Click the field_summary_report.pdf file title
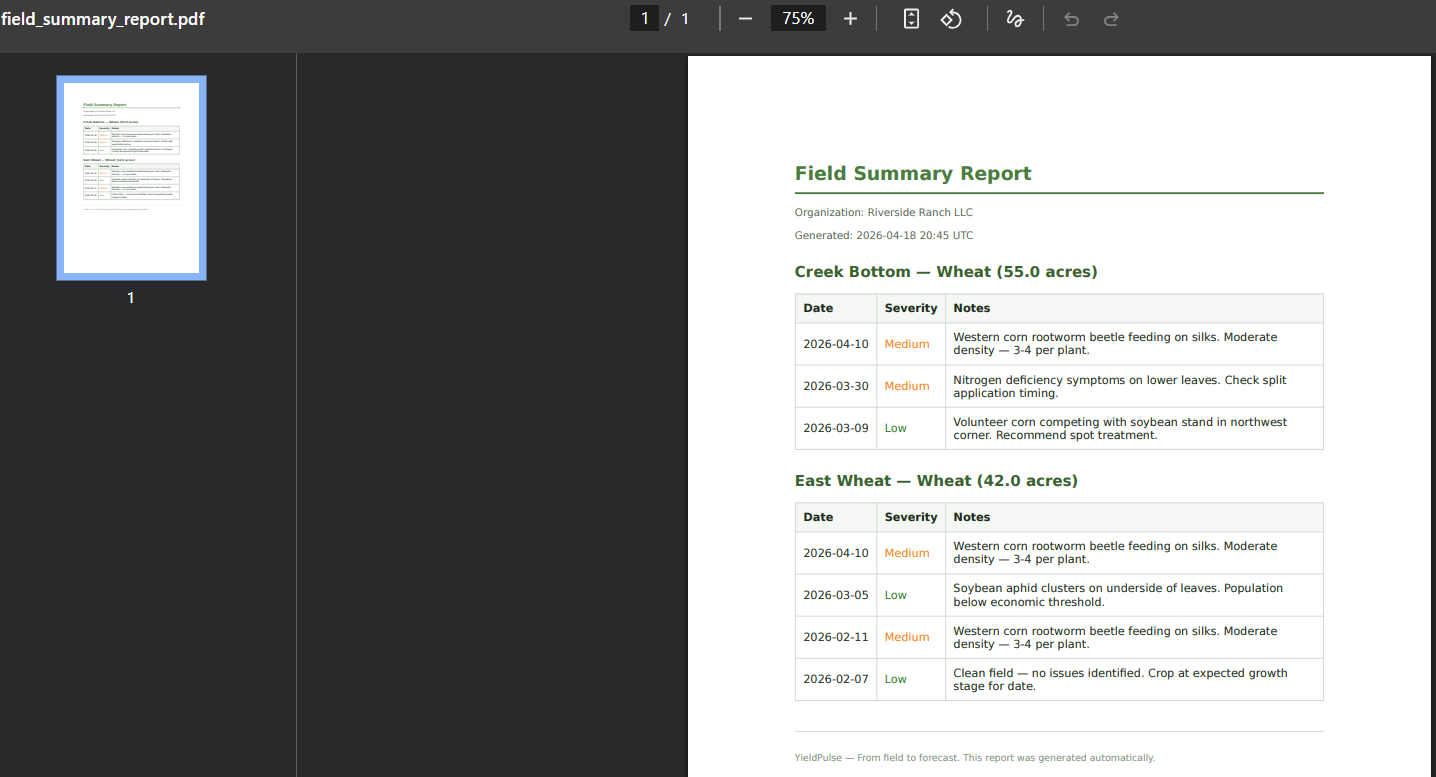The image size is (1436, 777). click(x=103, y=19)
